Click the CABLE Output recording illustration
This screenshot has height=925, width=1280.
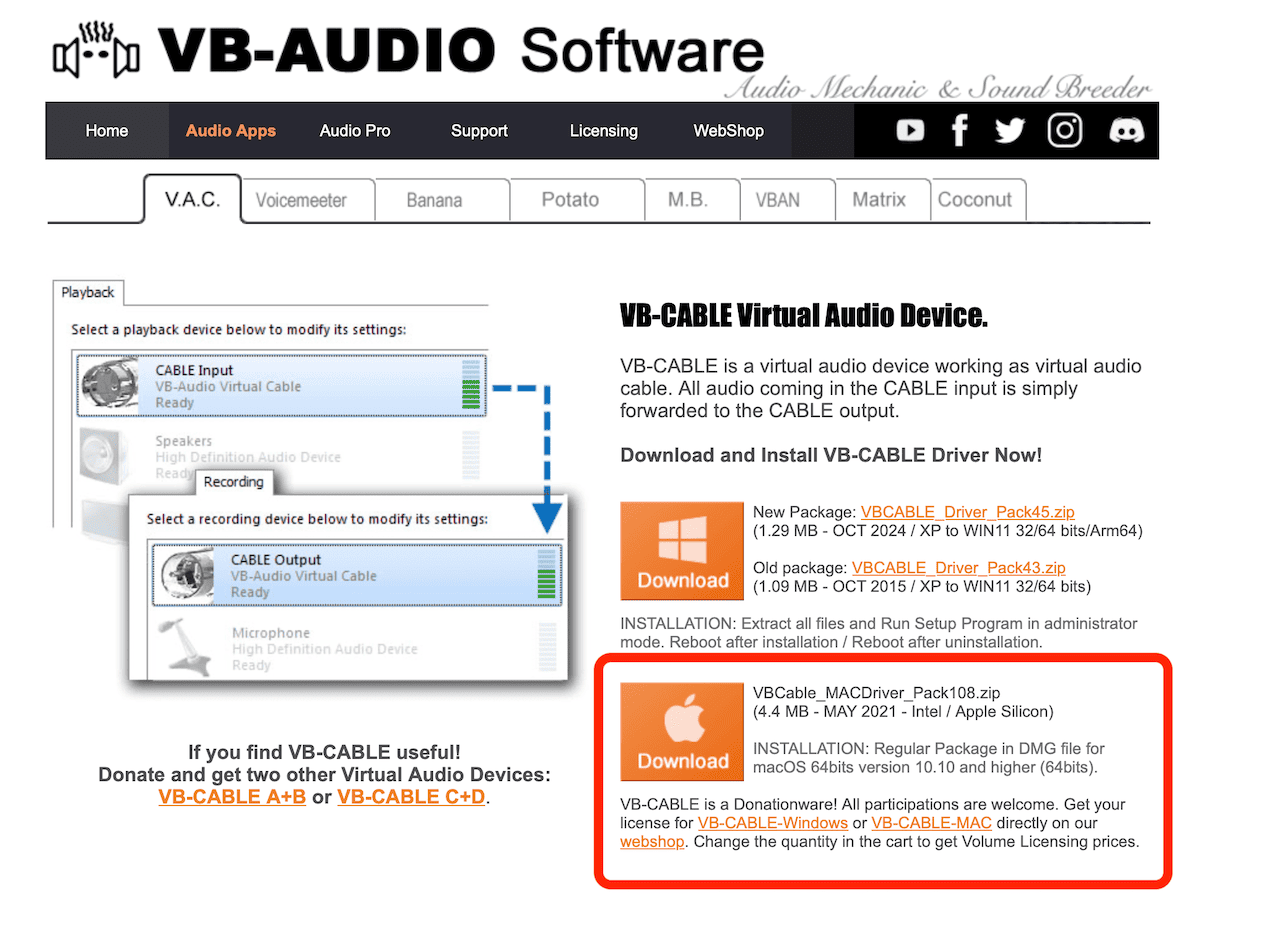tap(357, 575)
